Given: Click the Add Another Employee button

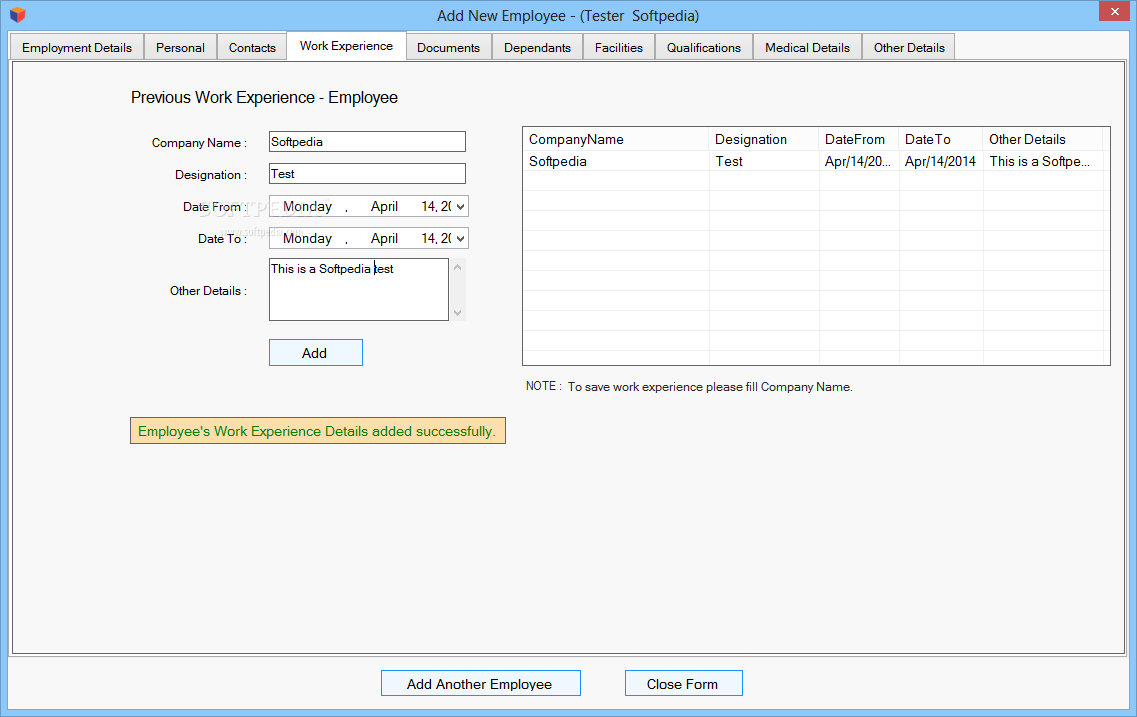Looking at the screenshot, I should tap(480, 684).
